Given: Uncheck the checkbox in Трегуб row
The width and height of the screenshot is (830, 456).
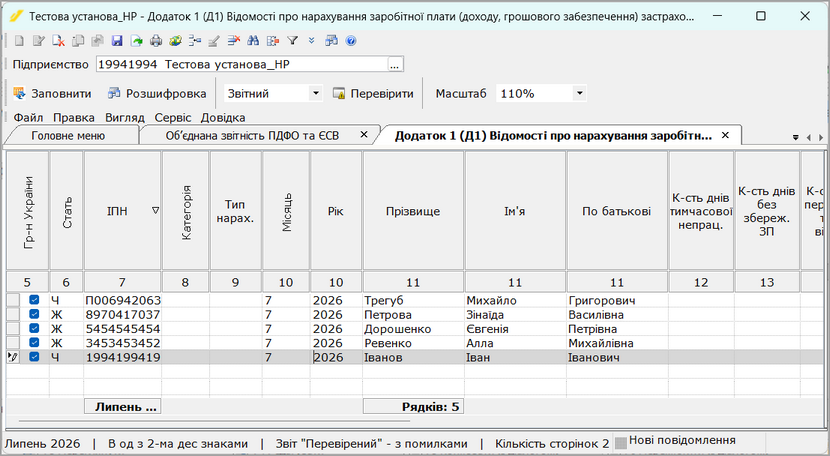Looking at the screenshot, I should pos(34,300).
